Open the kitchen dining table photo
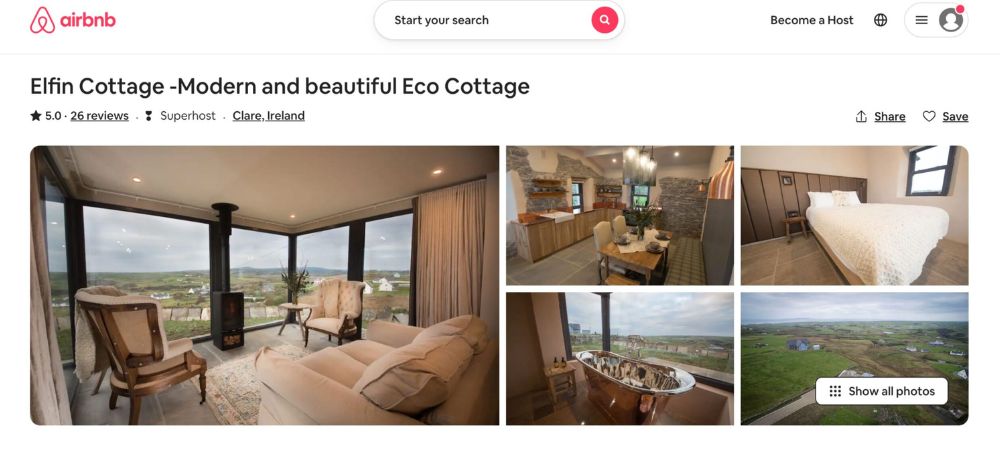This screenshot has height=450, width=1000. point(620,215)
